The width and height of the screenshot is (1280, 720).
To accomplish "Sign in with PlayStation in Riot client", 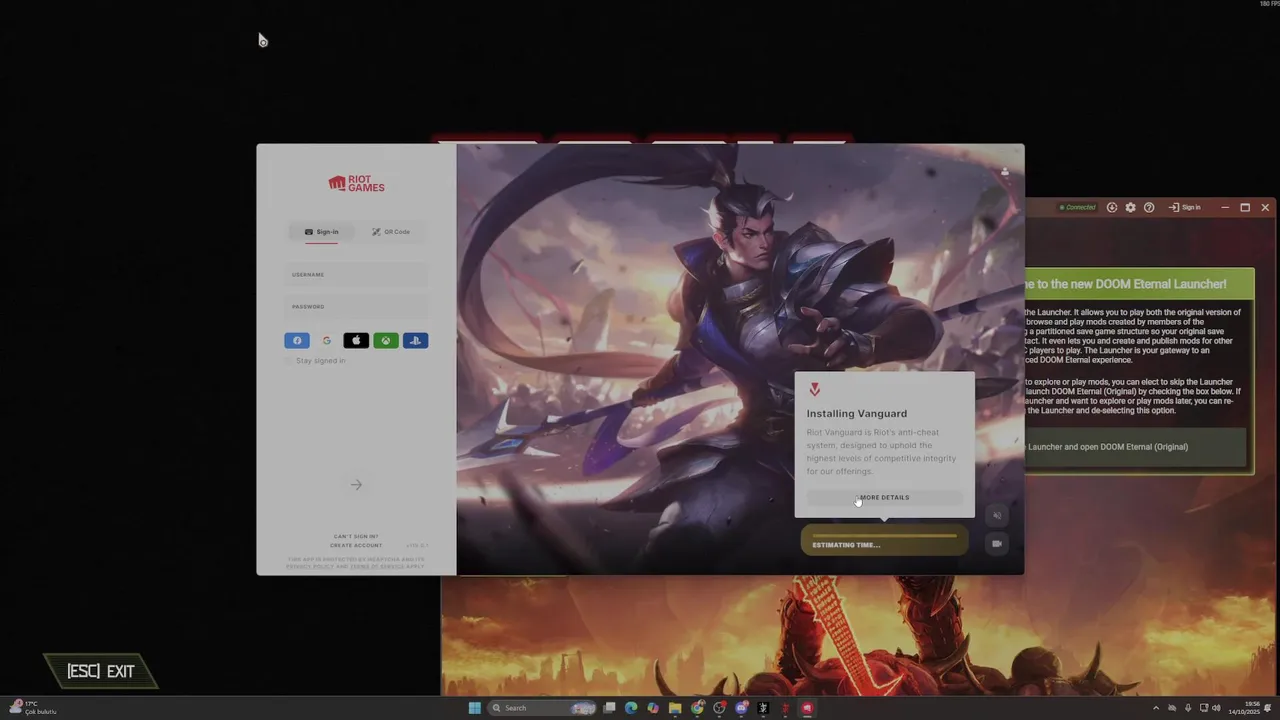I will (416, 341).
